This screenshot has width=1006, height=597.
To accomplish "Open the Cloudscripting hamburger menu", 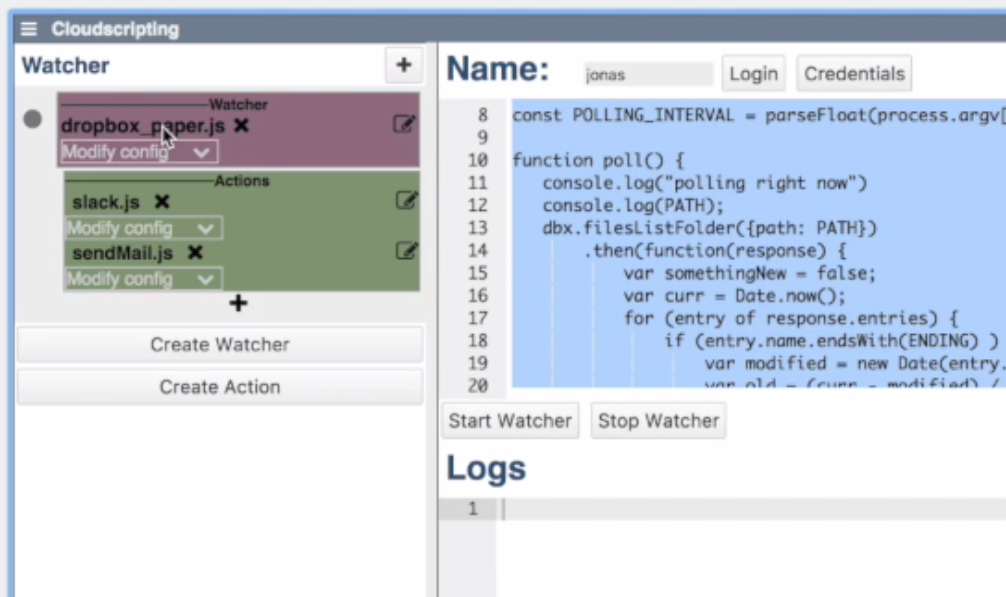I will click(x=30, y=29).
